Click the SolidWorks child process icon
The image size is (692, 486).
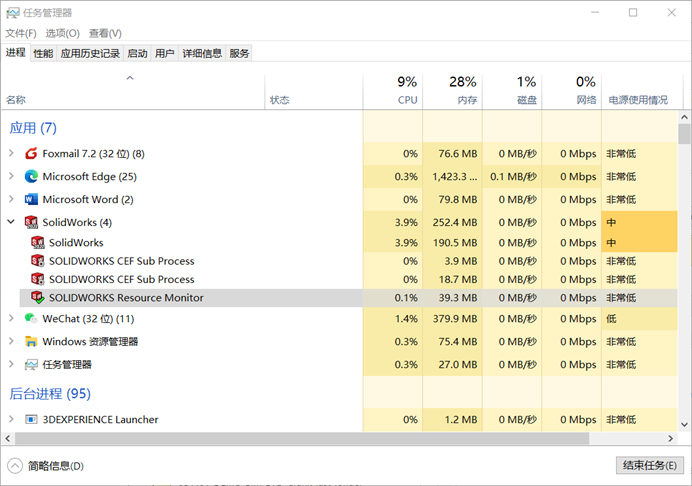pos(38,242)
